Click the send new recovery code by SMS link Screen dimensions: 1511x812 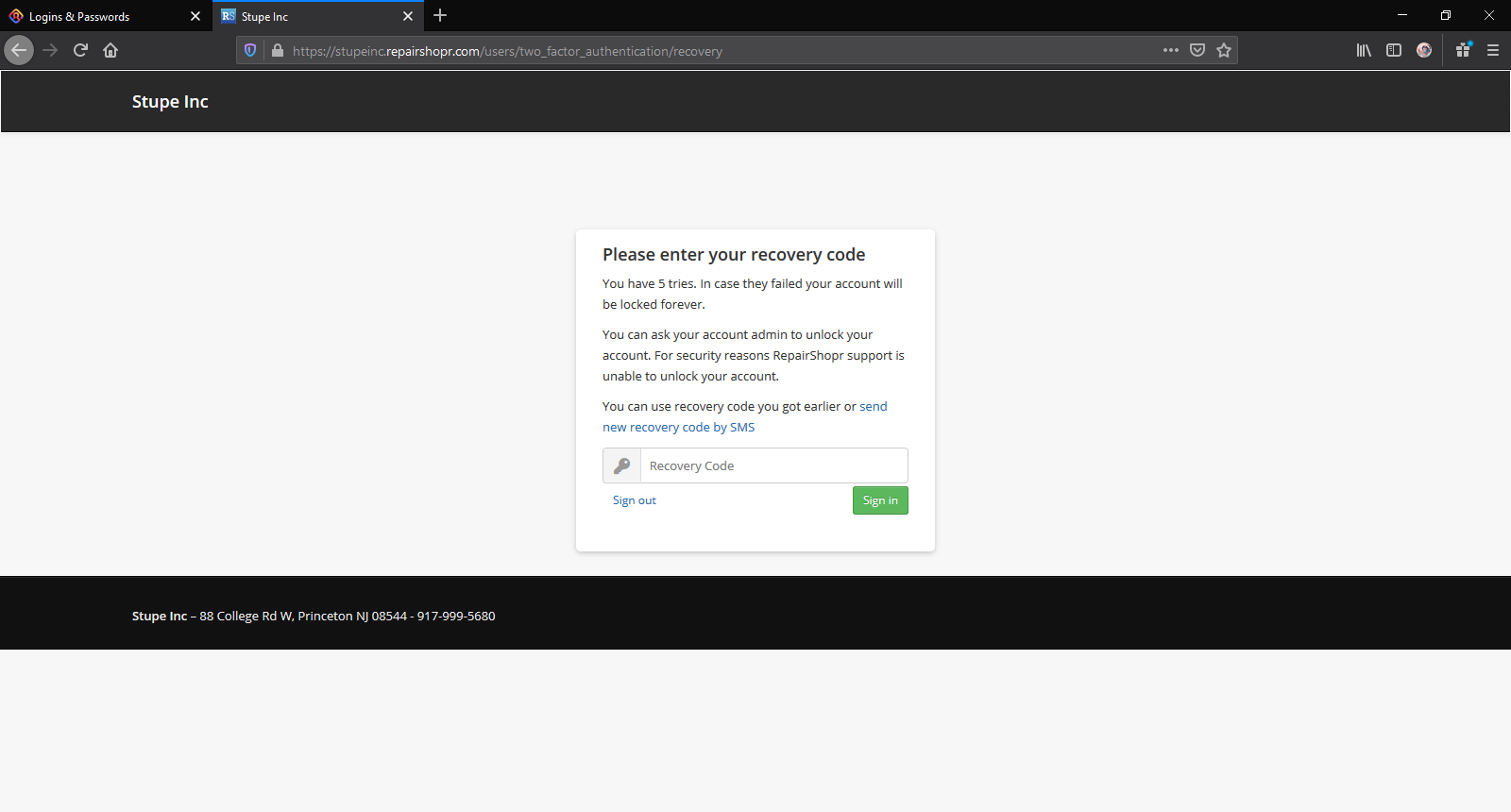tap(745, 416)
